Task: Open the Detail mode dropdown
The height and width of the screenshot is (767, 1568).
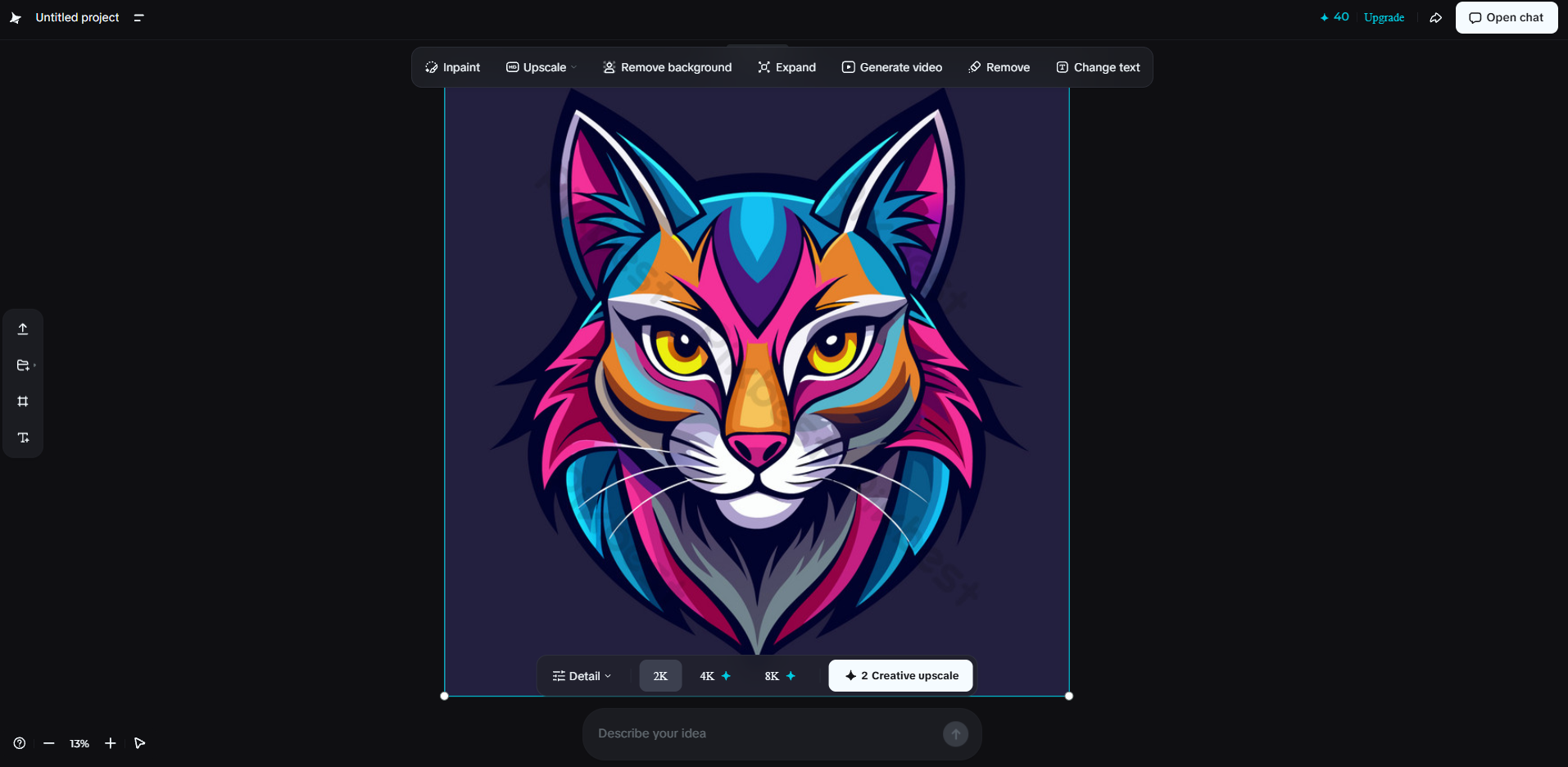Action: click(x=582, y=676)
